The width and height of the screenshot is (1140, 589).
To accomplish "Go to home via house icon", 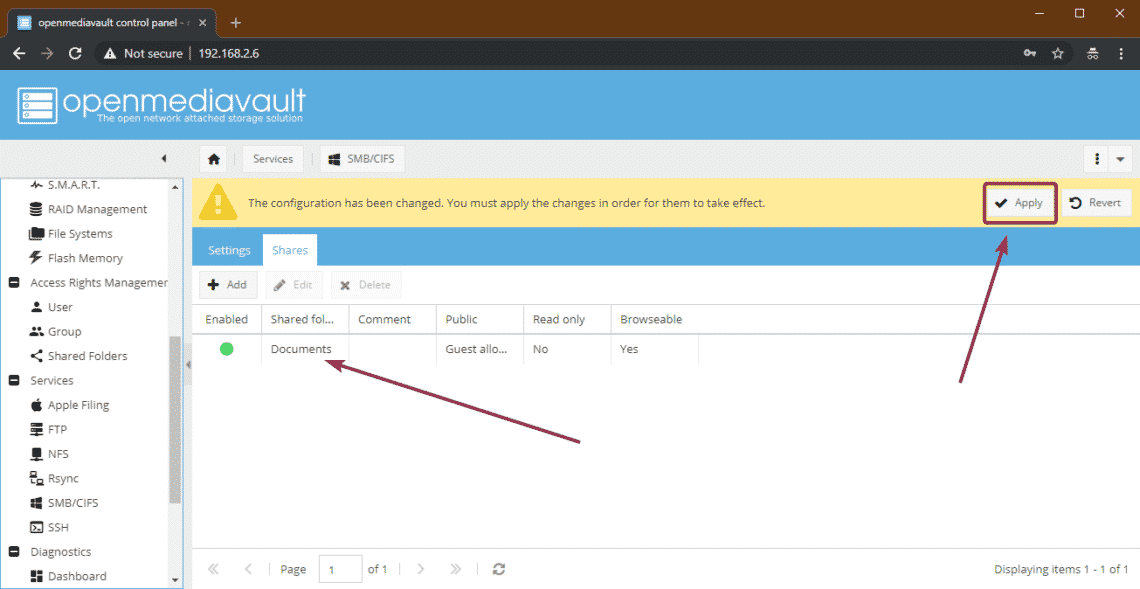I will [214, 159].
